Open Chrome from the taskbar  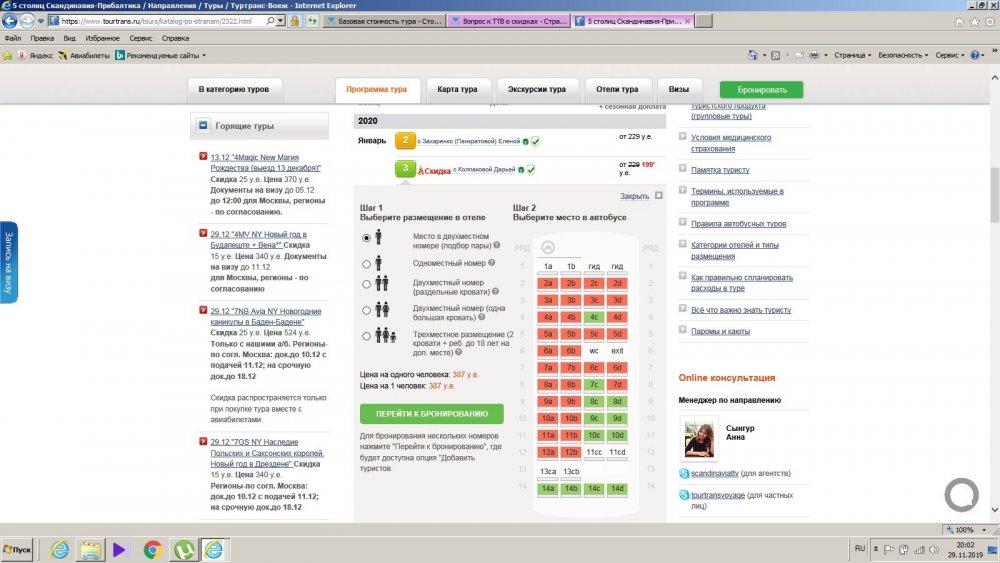click(x=152, y=549)
